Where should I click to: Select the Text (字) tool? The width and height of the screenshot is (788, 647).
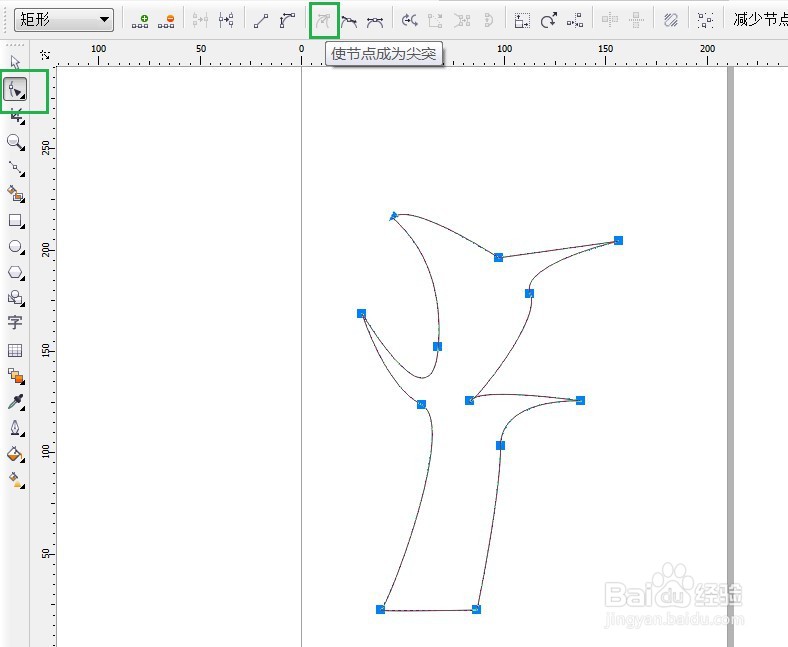15,322
